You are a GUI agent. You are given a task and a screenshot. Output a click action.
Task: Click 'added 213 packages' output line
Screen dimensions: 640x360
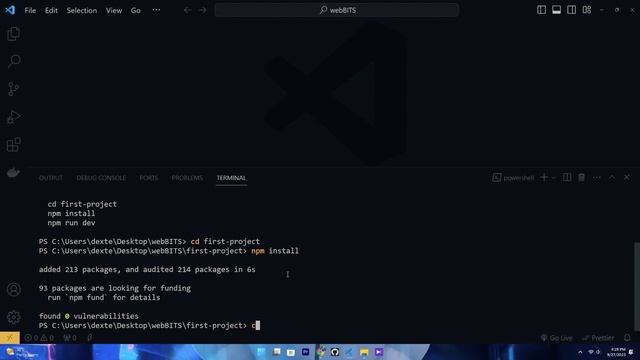pos(147,269)
